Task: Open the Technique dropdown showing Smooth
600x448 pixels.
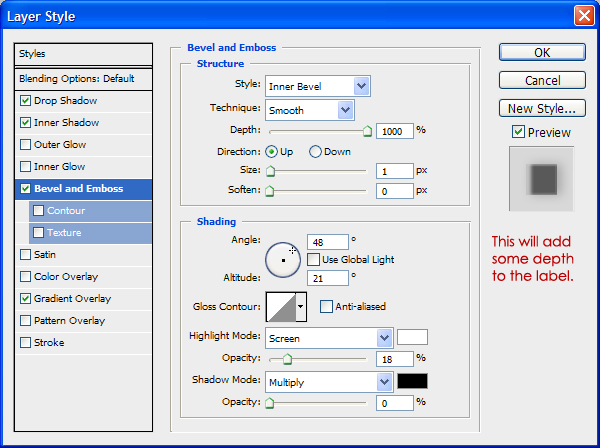Action: tap(310, 110)
